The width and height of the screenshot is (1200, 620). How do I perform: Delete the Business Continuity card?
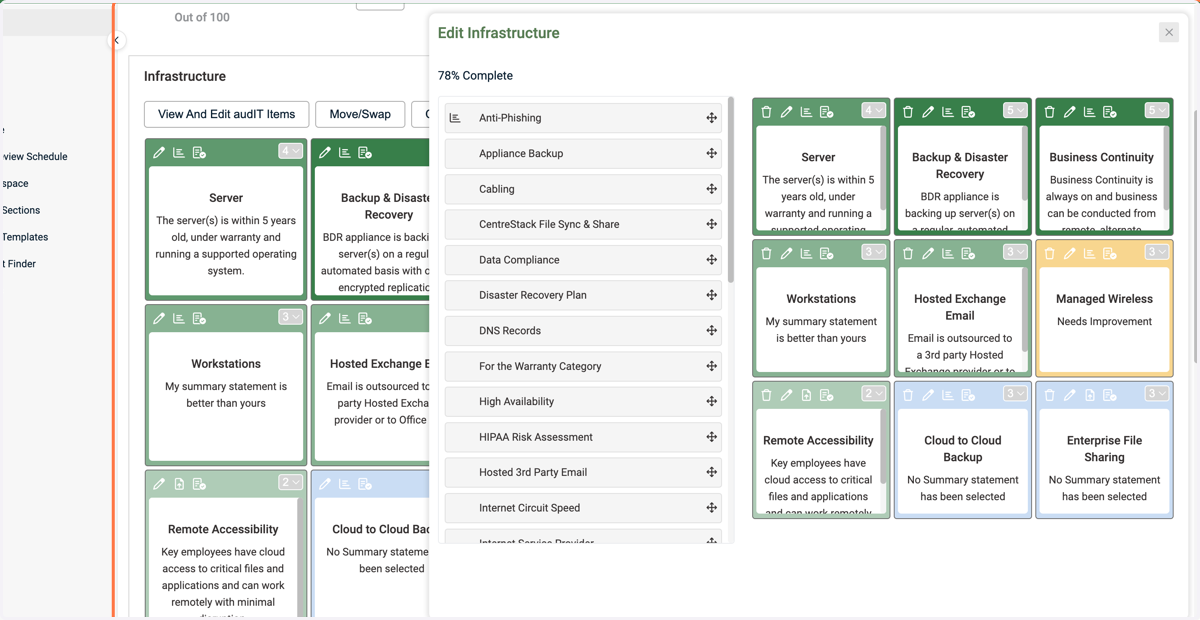(1049, 112)
